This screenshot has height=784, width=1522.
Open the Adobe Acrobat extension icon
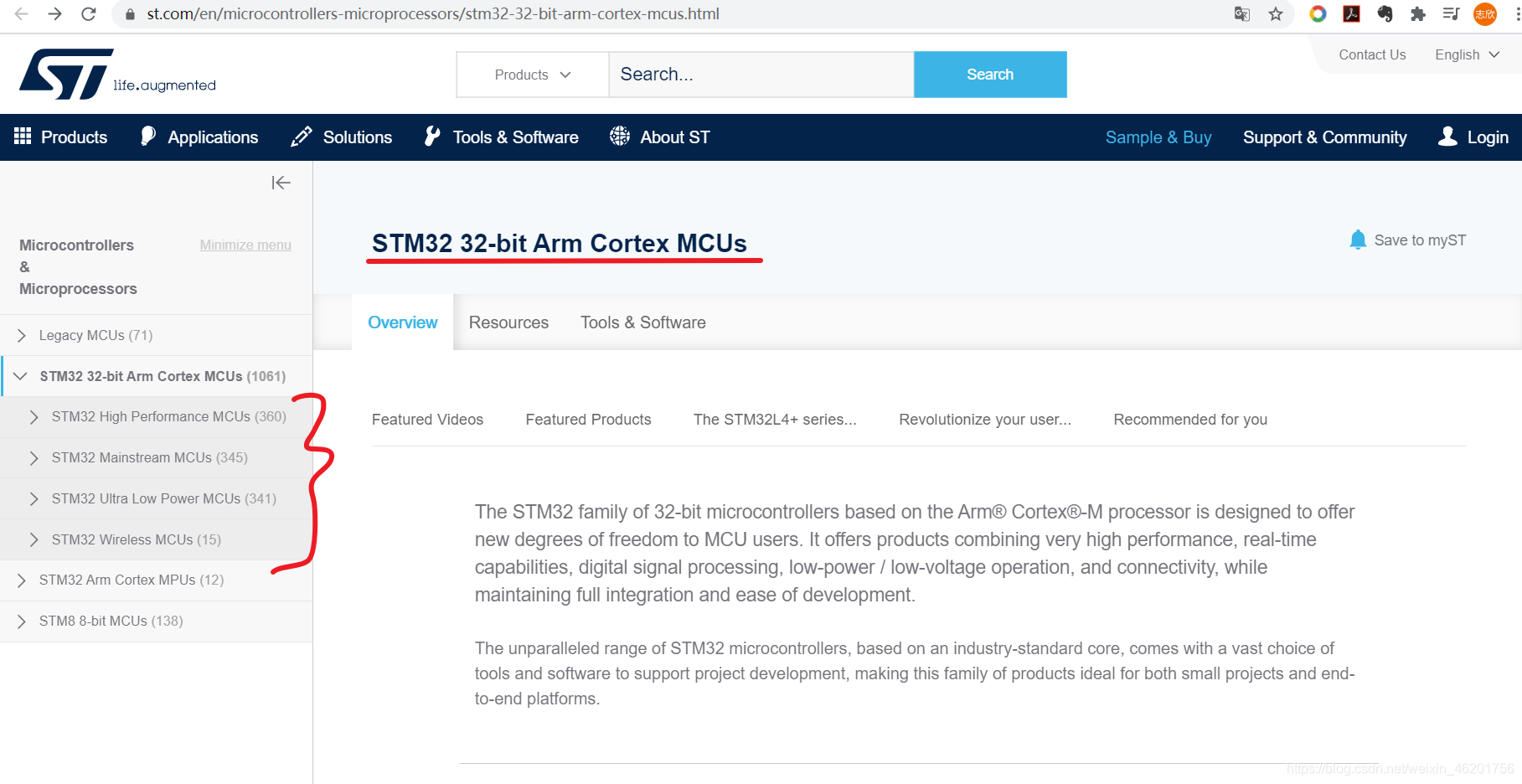tap(1351, 13)
